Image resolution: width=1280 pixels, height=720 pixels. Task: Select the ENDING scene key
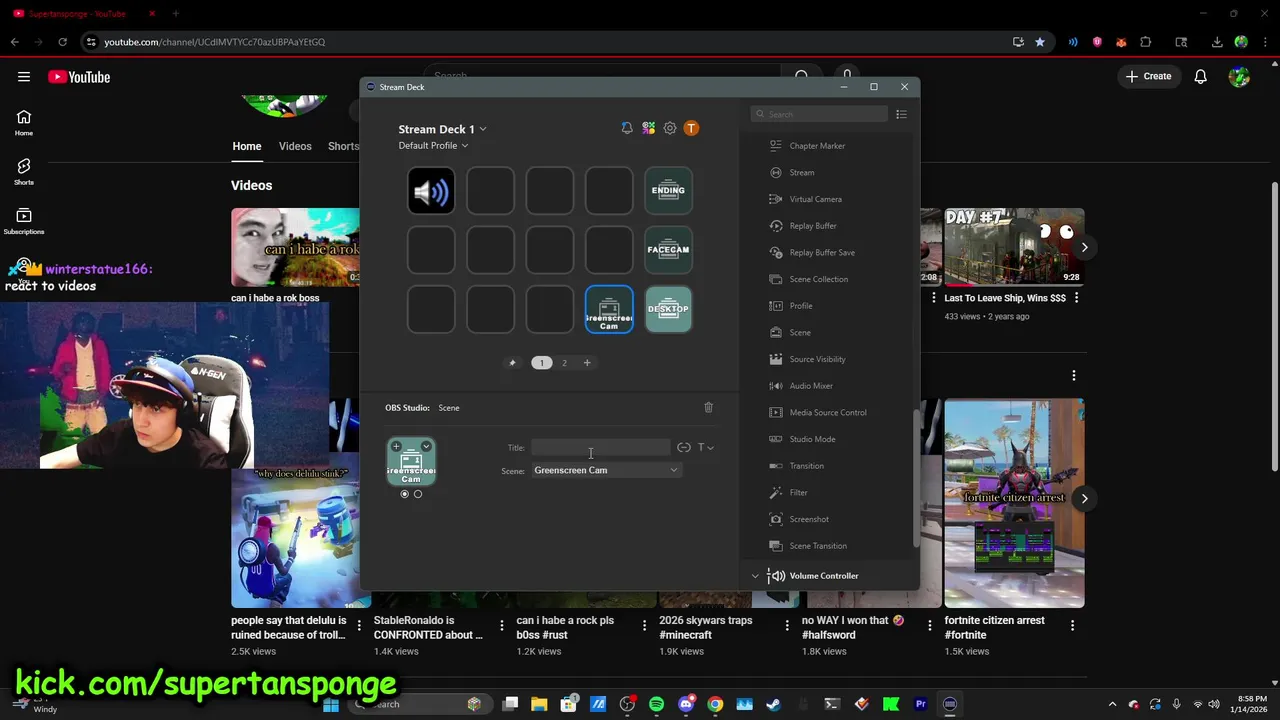tap(668, 191)
